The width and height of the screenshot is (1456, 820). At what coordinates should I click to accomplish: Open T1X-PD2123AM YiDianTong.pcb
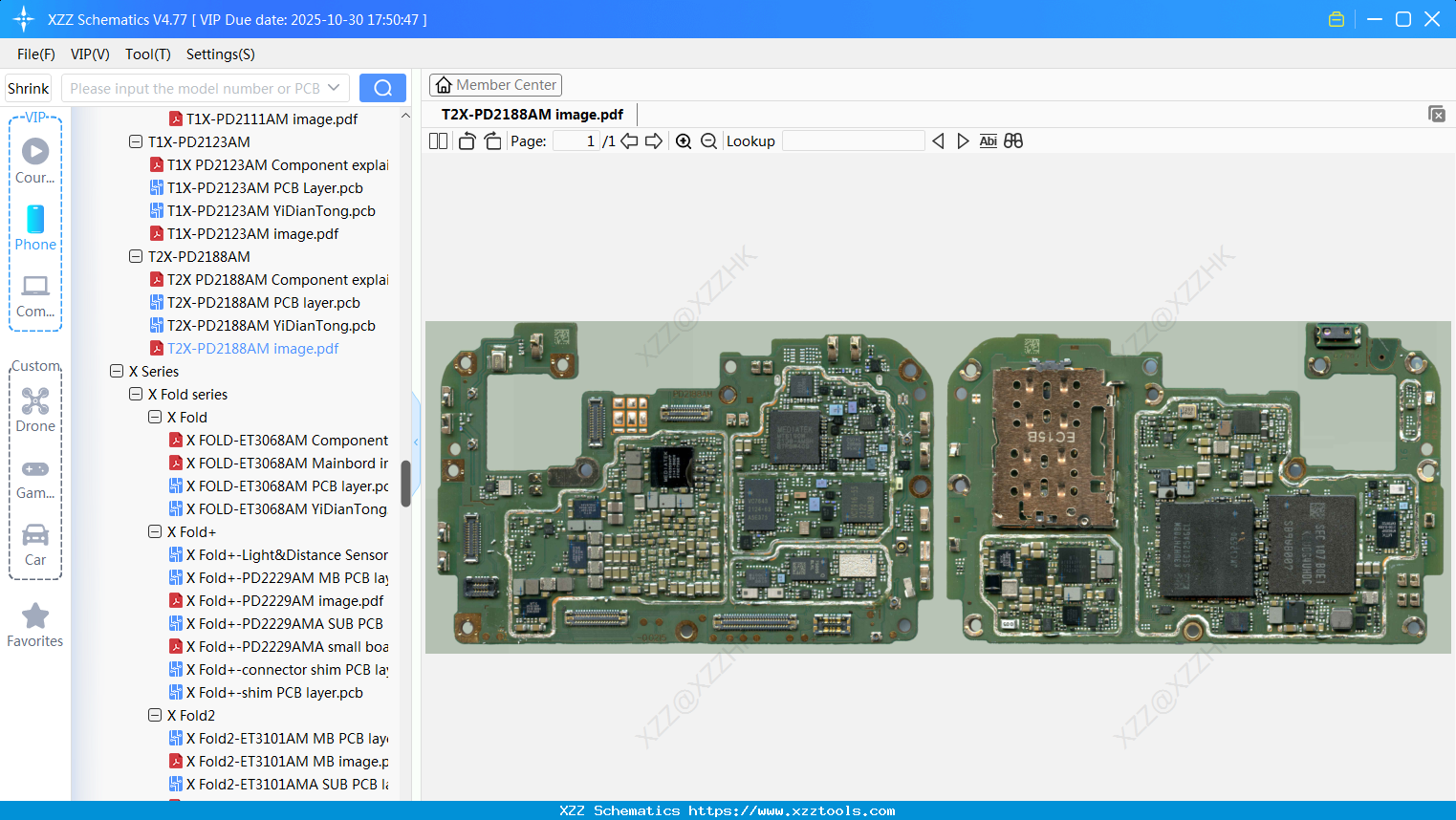(272, 211)
